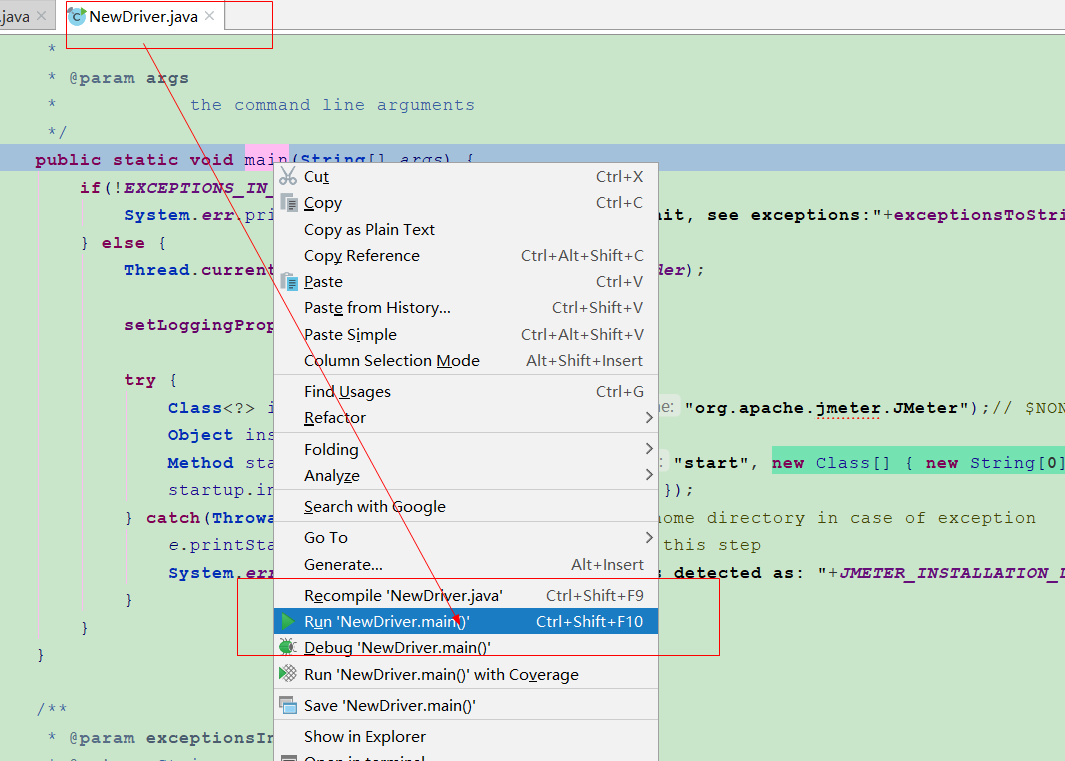The image size is (1065, 761).
Task: Click the '@param args' Javadoc tag
Action: click(129, 78)
